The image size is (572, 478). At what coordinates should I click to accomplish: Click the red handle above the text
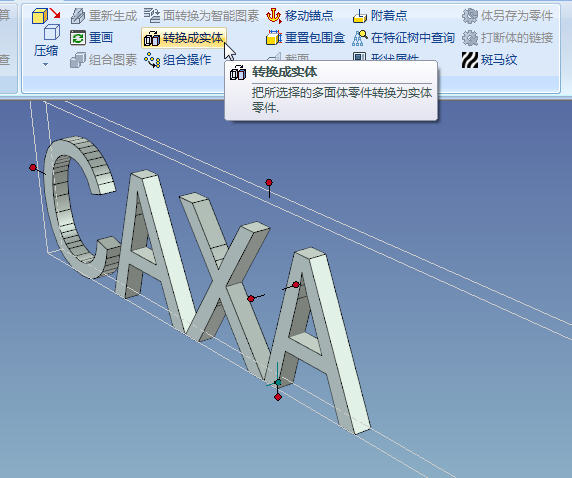269,182
